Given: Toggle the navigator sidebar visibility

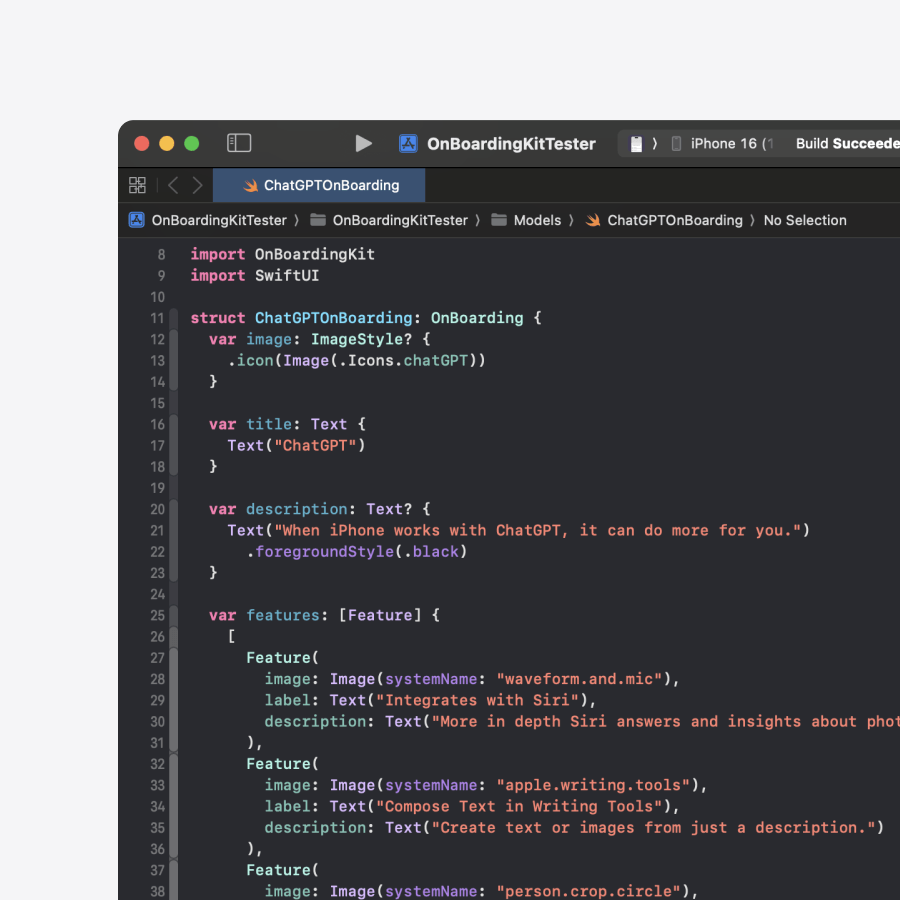Looking at the screenshot, I should pyautogui.click(x=239, y=143).
